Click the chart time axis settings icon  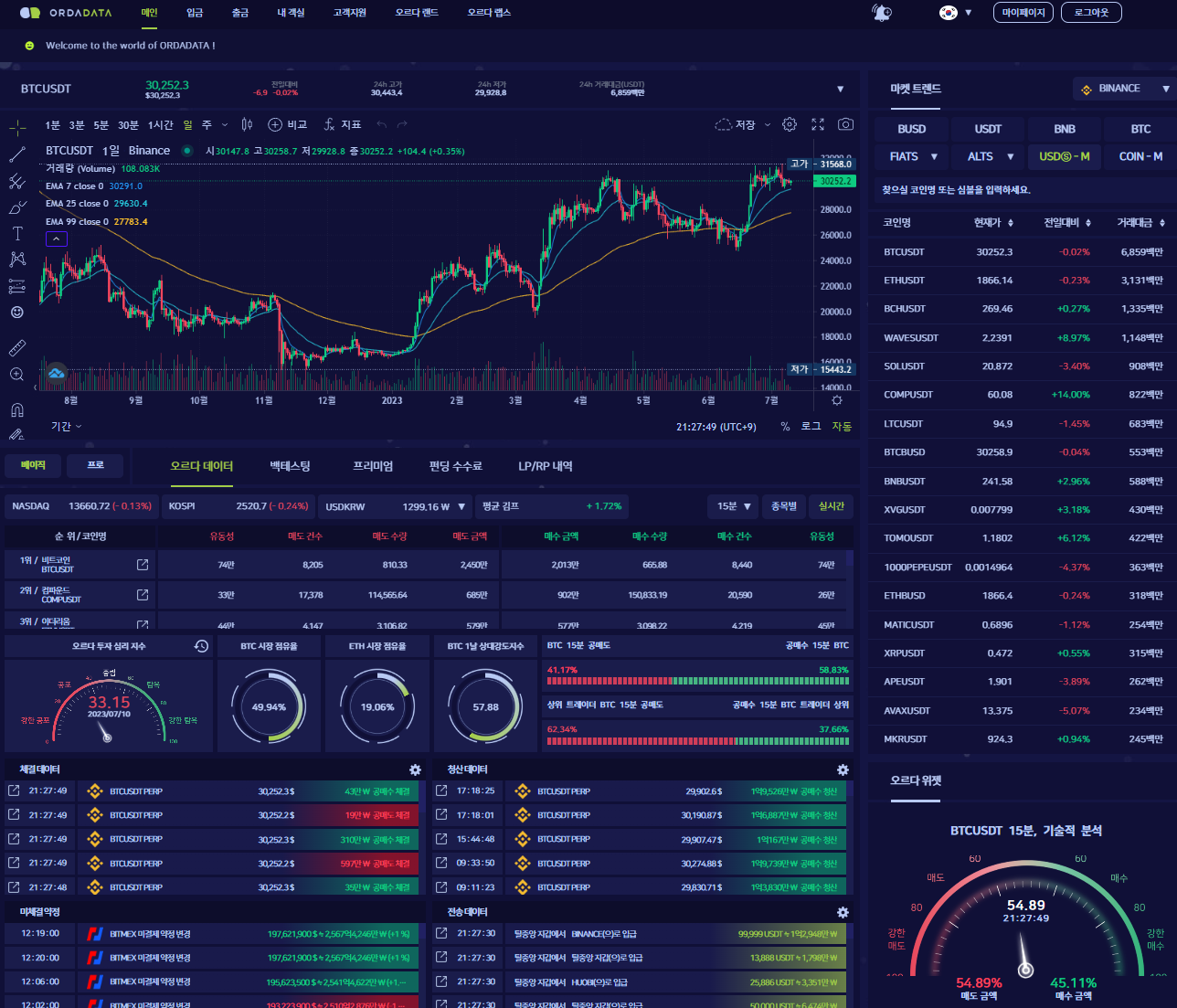tap(837, 400)
